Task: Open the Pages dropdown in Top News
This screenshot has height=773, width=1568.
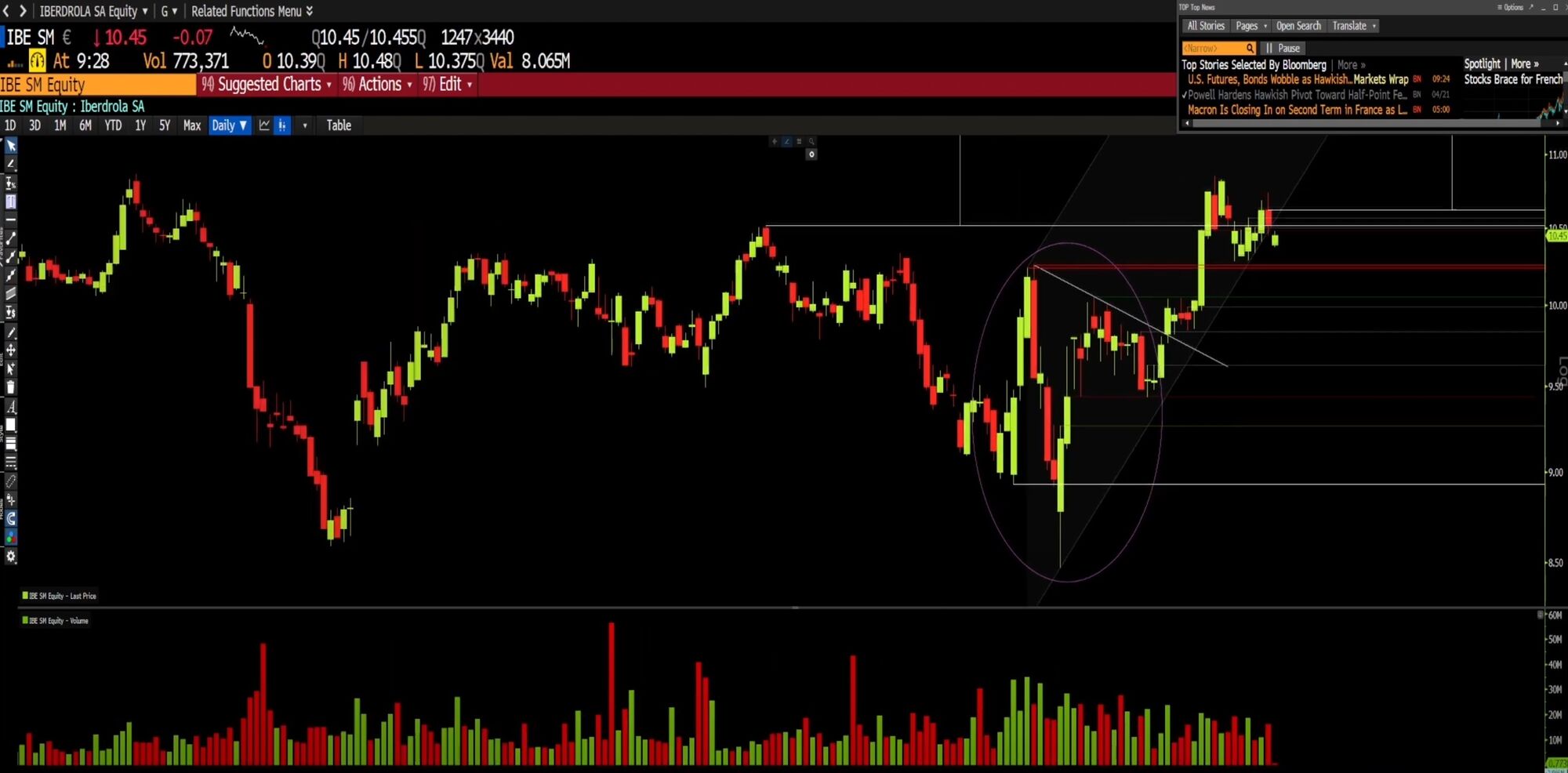Action: click(1251, 26)
